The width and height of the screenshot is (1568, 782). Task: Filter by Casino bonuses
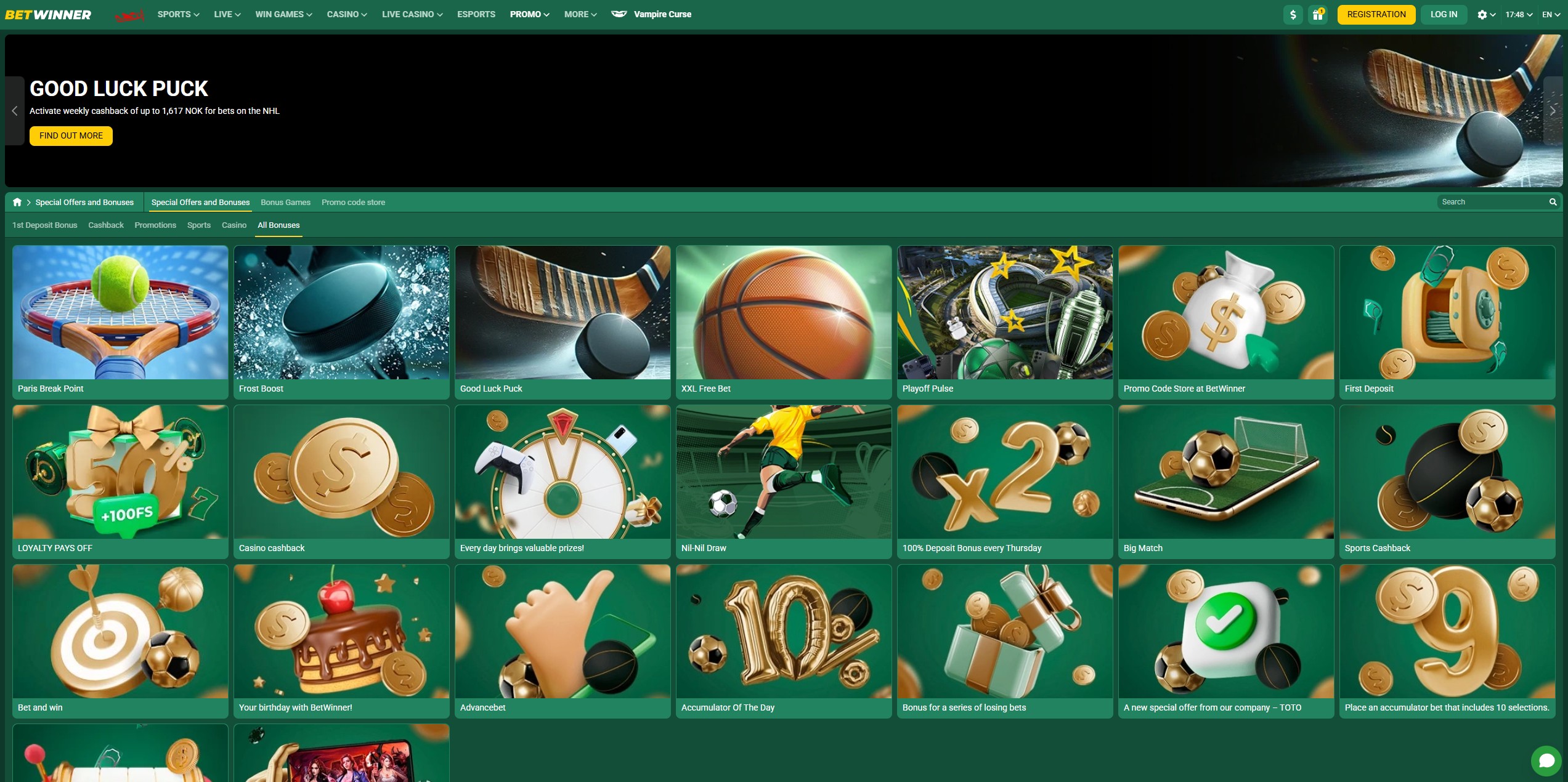coord(234,225)
